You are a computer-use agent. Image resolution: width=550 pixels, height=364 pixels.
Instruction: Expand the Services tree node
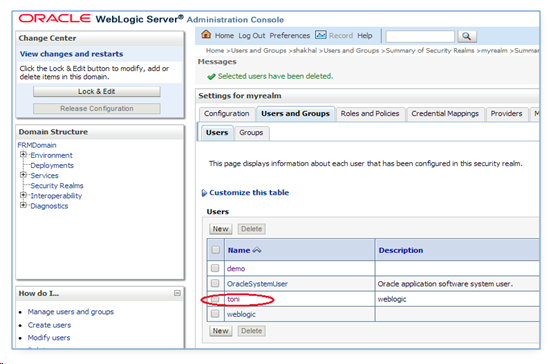pyautogui.click(x=23, y=175)
